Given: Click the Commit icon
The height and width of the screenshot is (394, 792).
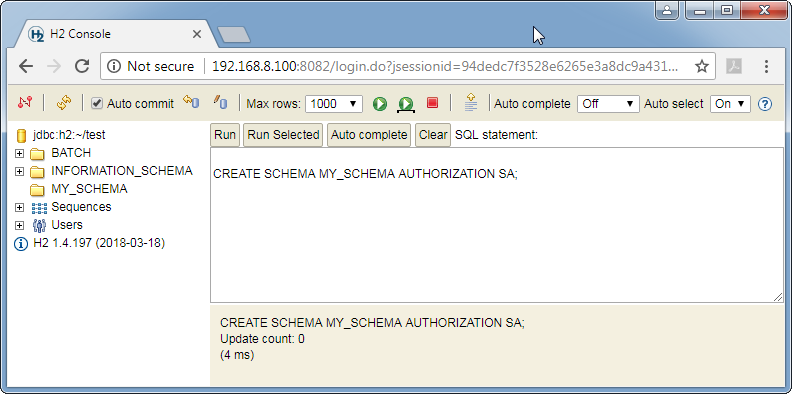Looking at the screenshot, I should coord(220,102).
